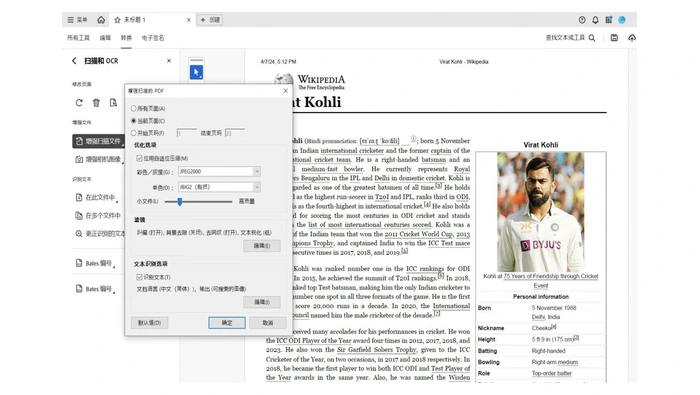
Task: Open the 单色 JBIG2 dropdown
Action: pos(219,187)
